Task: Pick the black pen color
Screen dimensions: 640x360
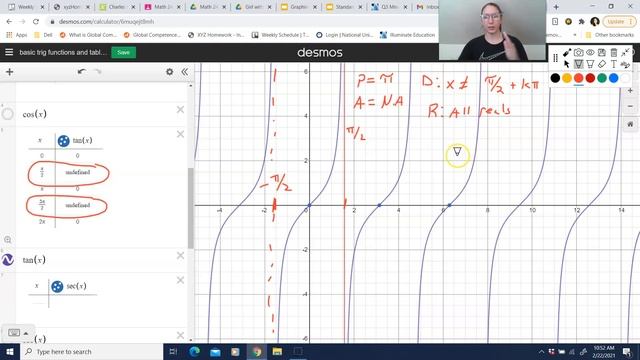Action: [x=555, y=78]
